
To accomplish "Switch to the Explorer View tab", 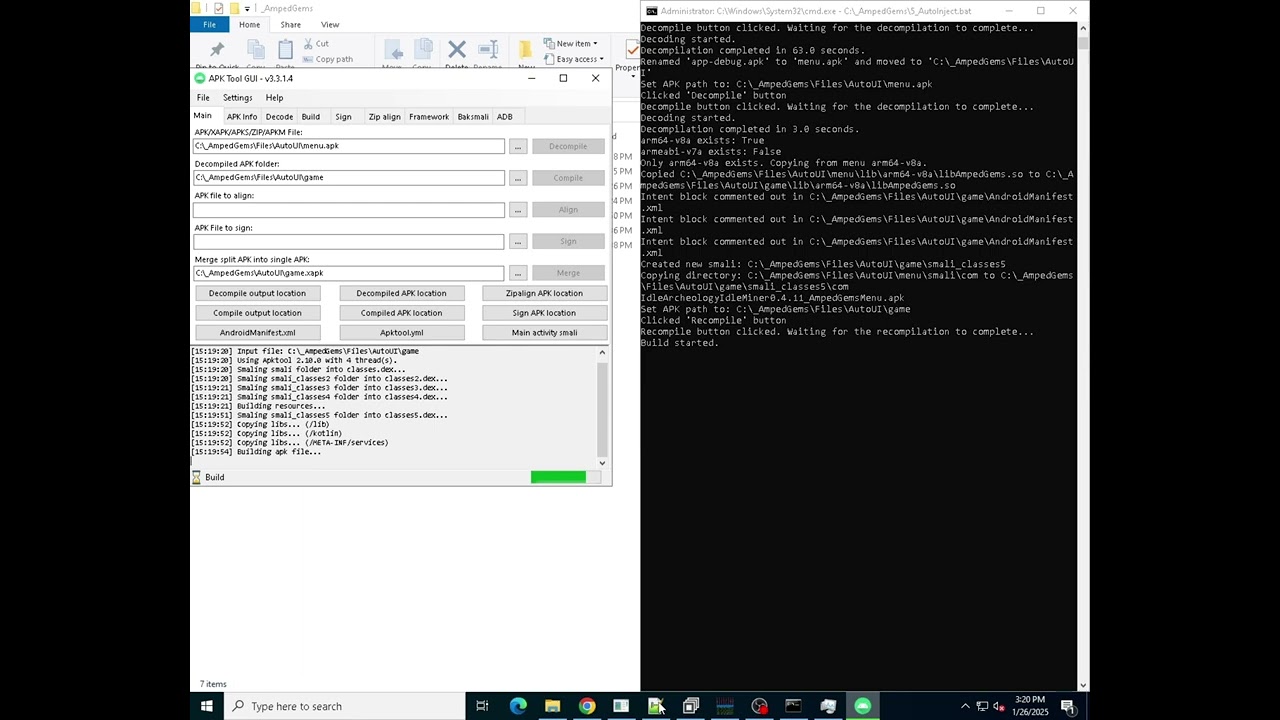I will tap(329, 24).
